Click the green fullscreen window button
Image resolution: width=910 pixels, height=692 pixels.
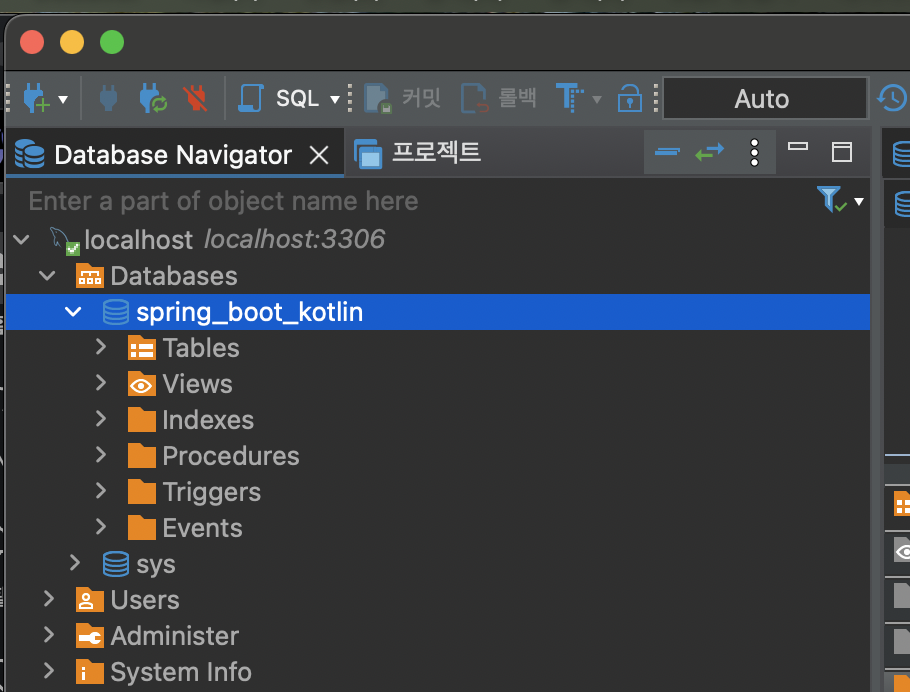pyautogui.click(x=112, y=42)
